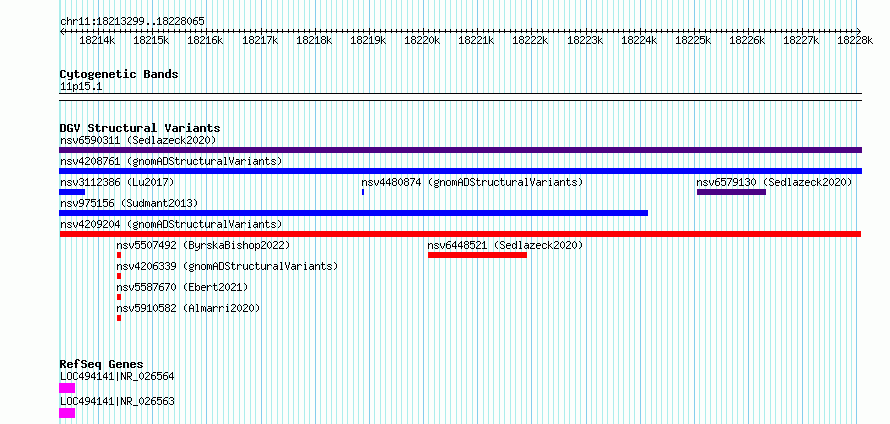Image resolution: width=890 pixels, height=424 pixels.
Task: Click the 18225k ruler position
Action: [693, 40]
